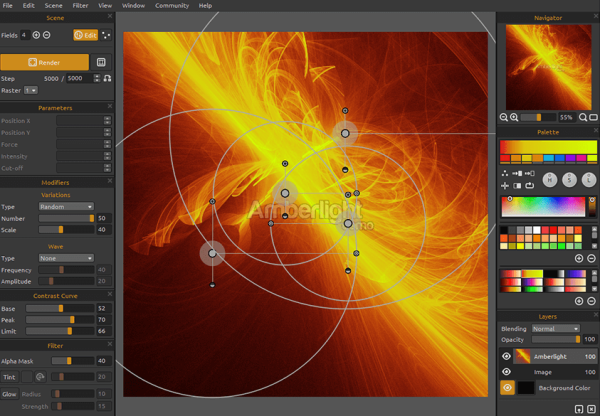Click the Alpha Mask slider
Screen dimensions: 600x416
73,361
